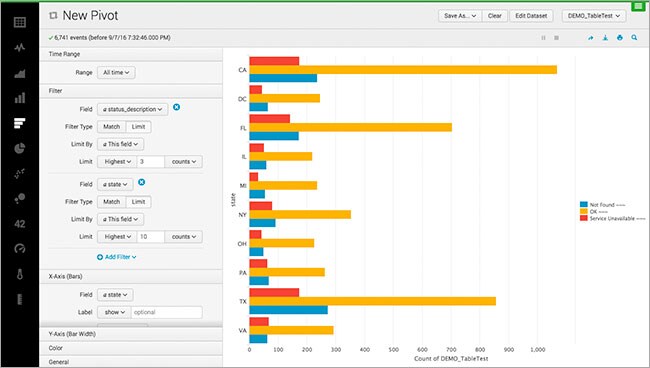Click the orange OK bar for NY
This screenshot has height=368, width=650.
coord(300,214)
